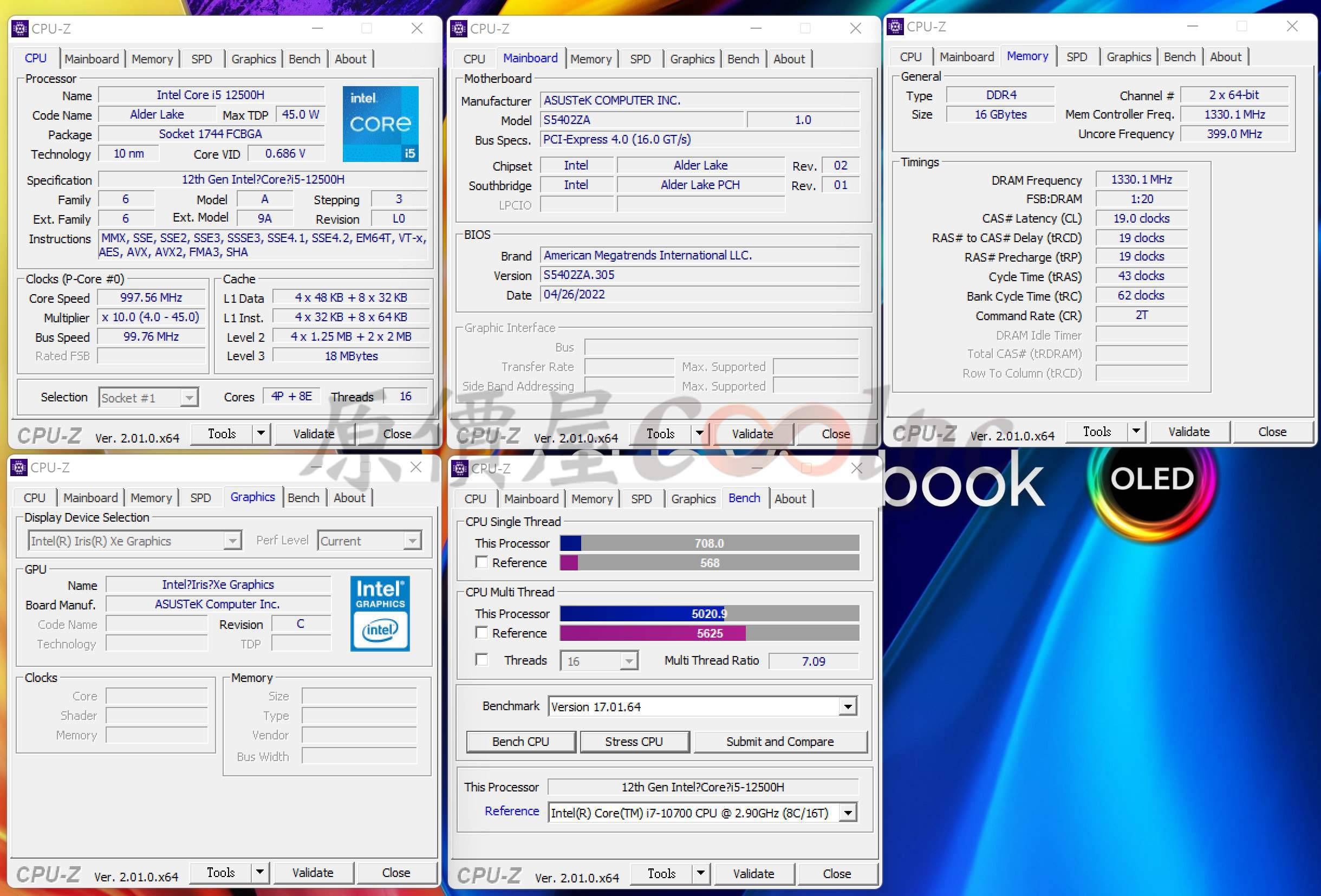Minimize the Memory CPU-Z window
The width and height of the screenshot is (1321, 896).
1193,26
